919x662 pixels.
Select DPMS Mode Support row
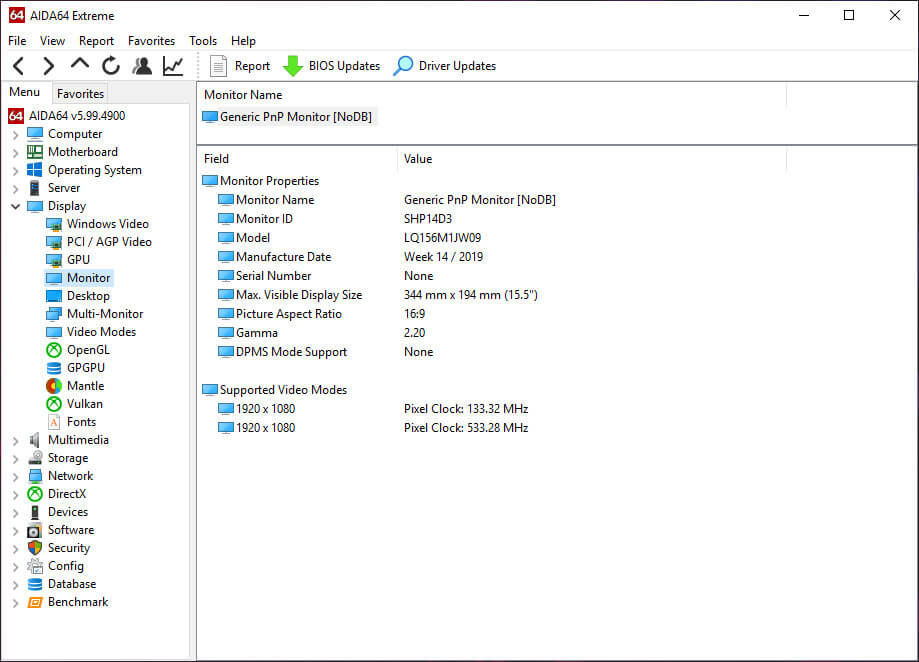[x=387, y=352]
